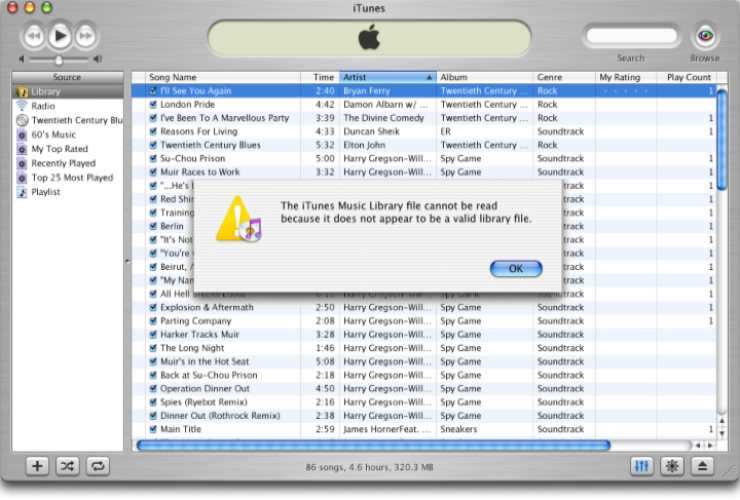Viewport: 740px width, 500px height.
Task: Sort by Song Name column header
Action: (222, 77)
